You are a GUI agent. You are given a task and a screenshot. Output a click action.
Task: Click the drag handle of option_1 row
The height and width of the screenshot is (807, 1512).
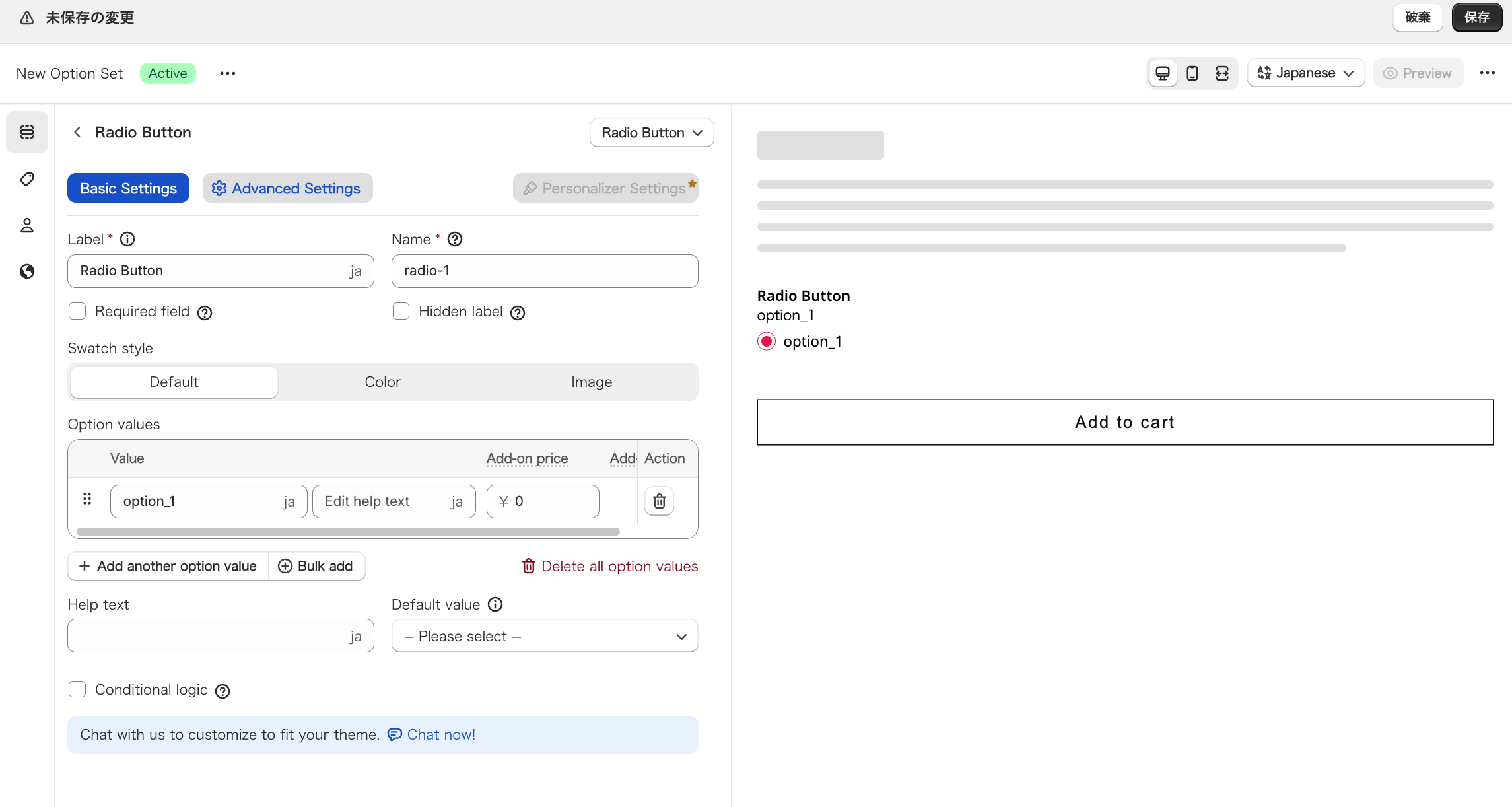pyautogui.click(x=87, y=499)
